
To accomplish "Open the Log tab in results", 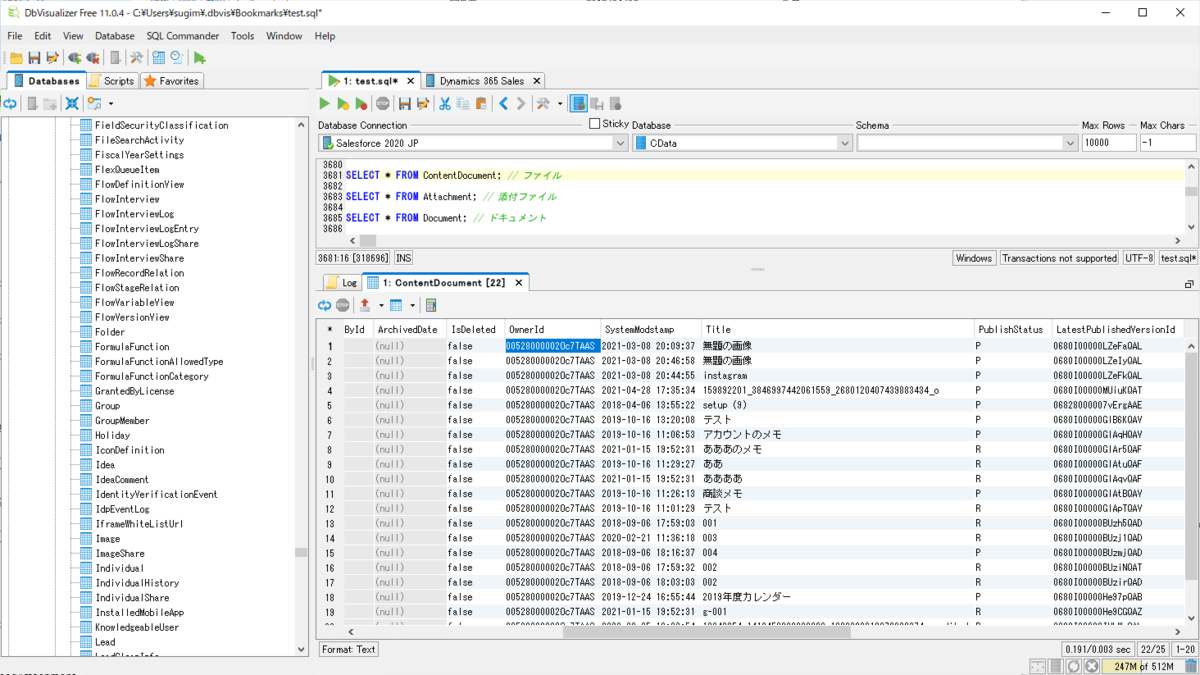I will (x=342, y=283).
